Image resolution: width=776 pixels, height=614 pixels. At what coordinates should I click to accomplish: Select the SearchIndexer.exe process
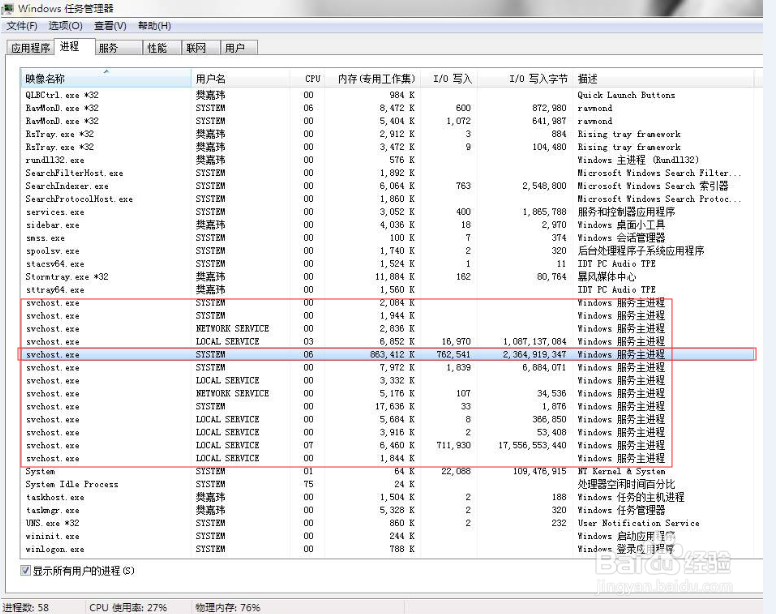coord(387,186)
